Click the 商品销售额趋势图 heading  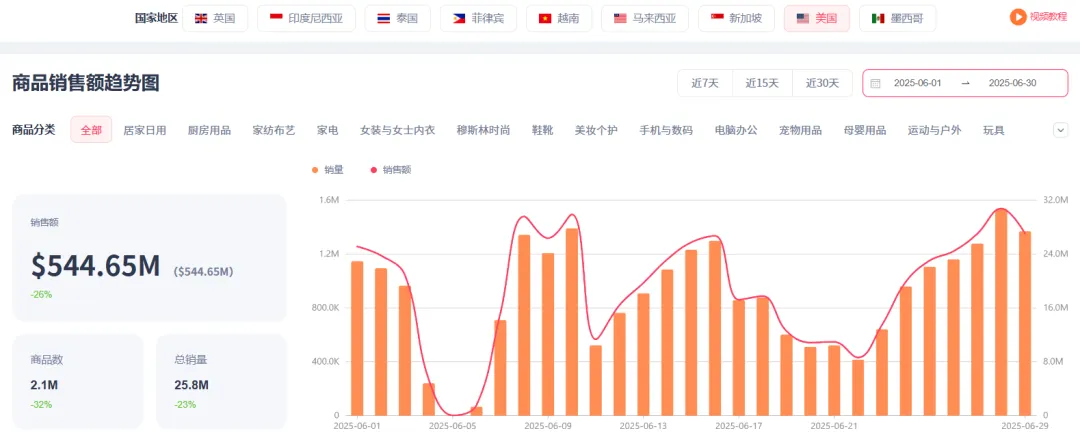86,83
